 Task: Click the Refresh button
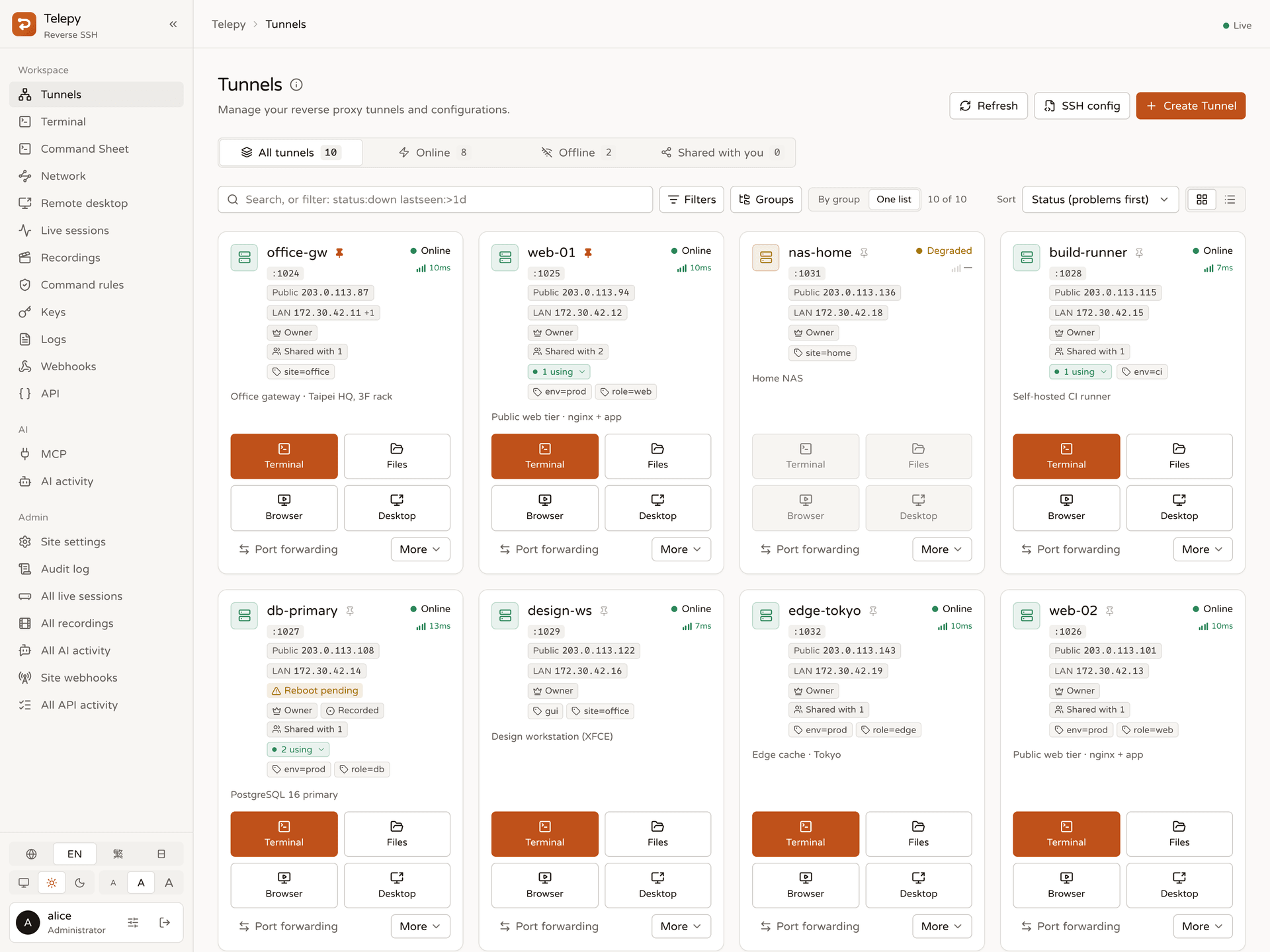989,106
